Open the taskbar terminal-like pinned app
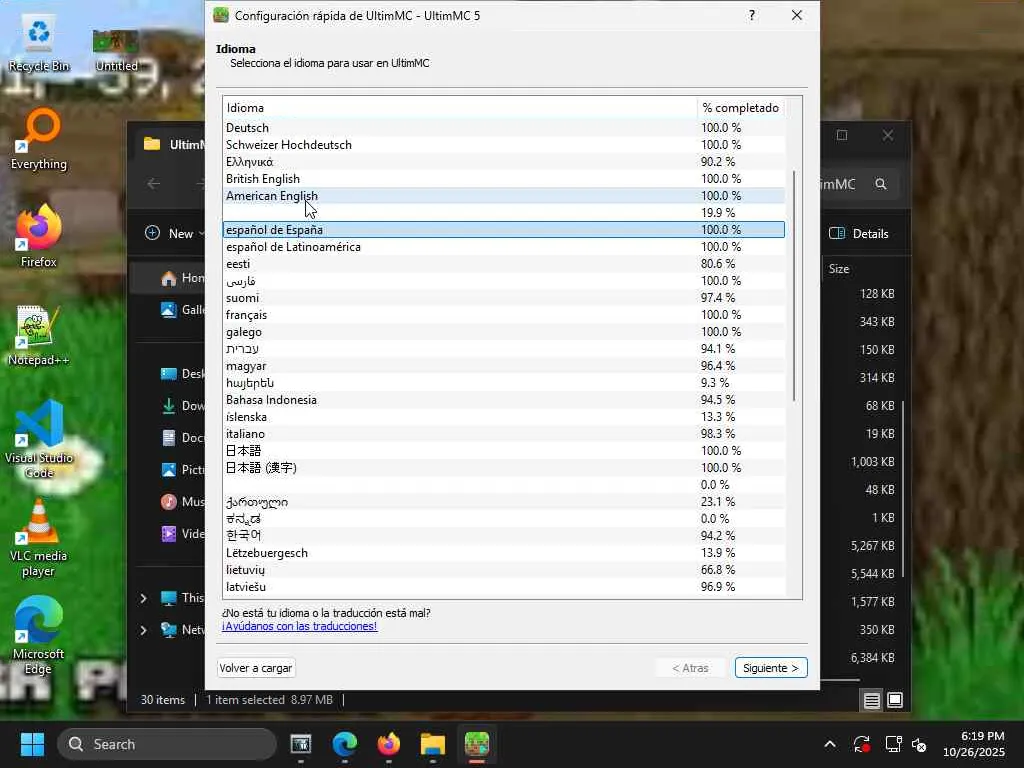The height and width of the screenshot is (768, 1024). pyautogui.click(x=300, y=744)
